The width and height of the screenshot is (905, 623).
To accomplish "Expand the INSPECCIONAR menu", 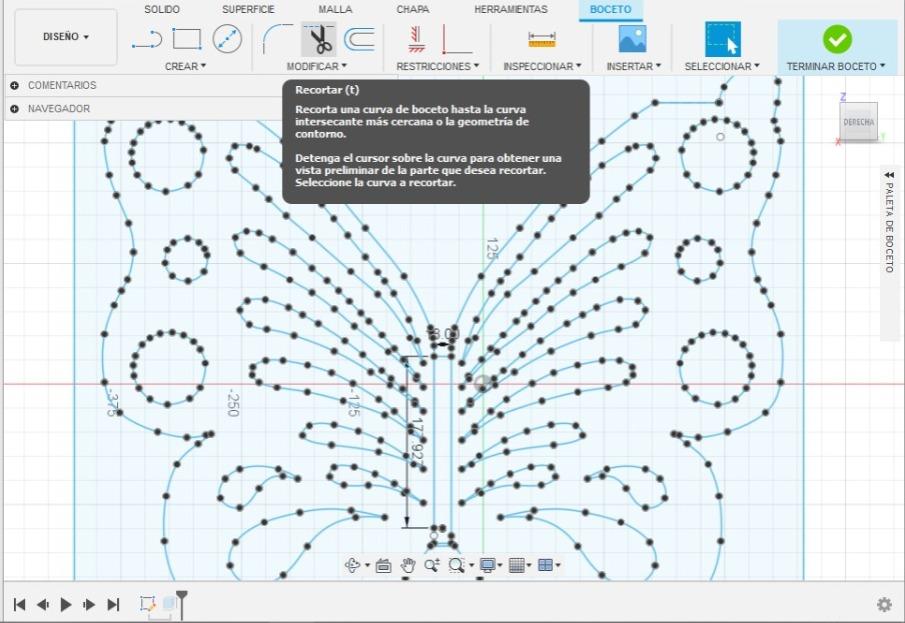I will point(542,66).
